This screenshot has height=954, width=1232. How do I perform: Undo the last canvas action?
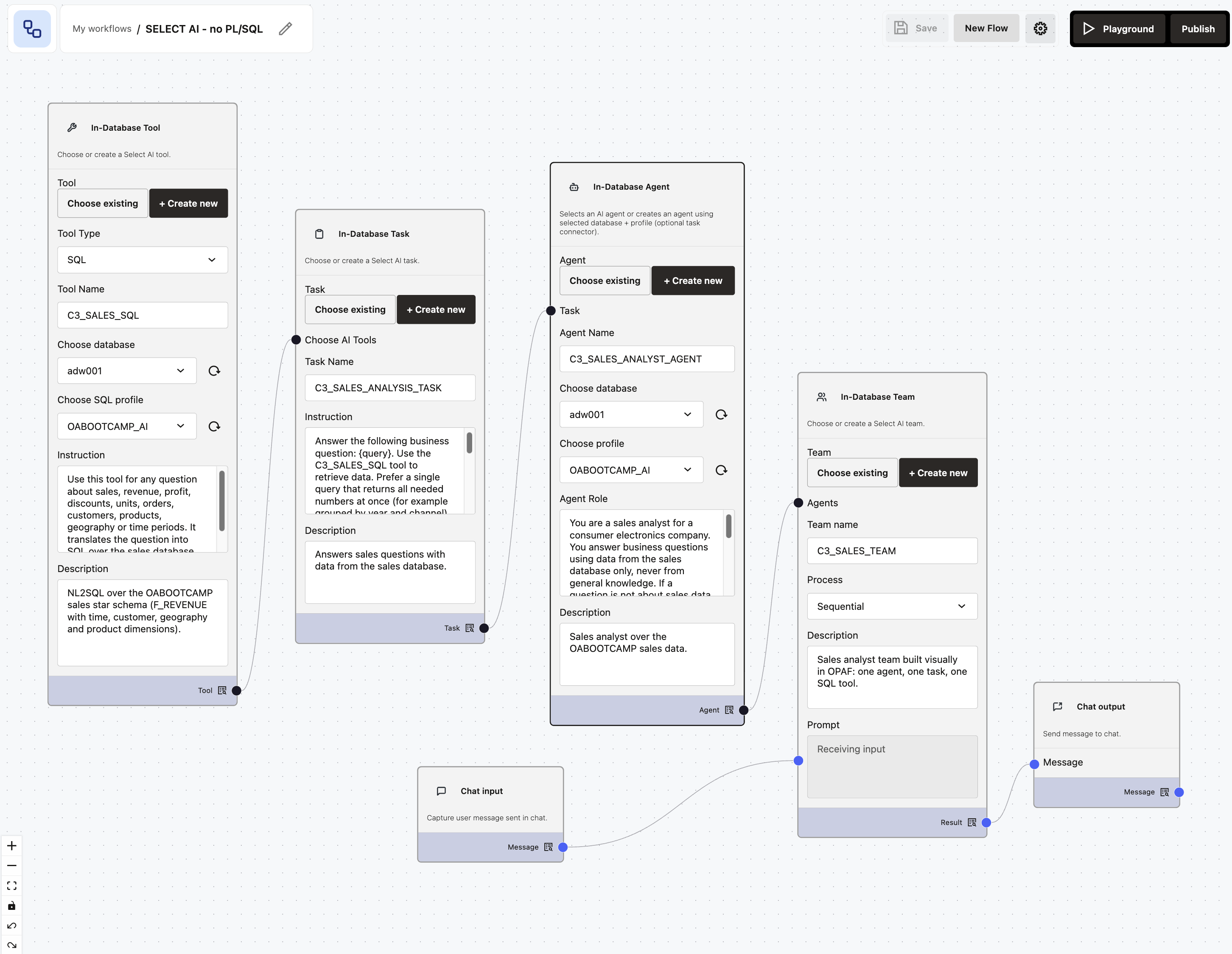coord(12,926)
